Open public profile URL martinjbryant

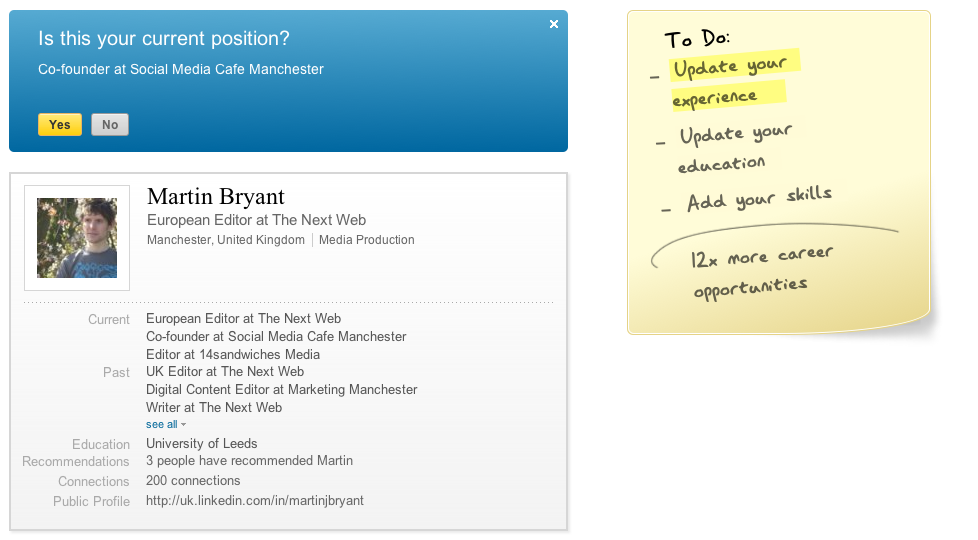254,501
